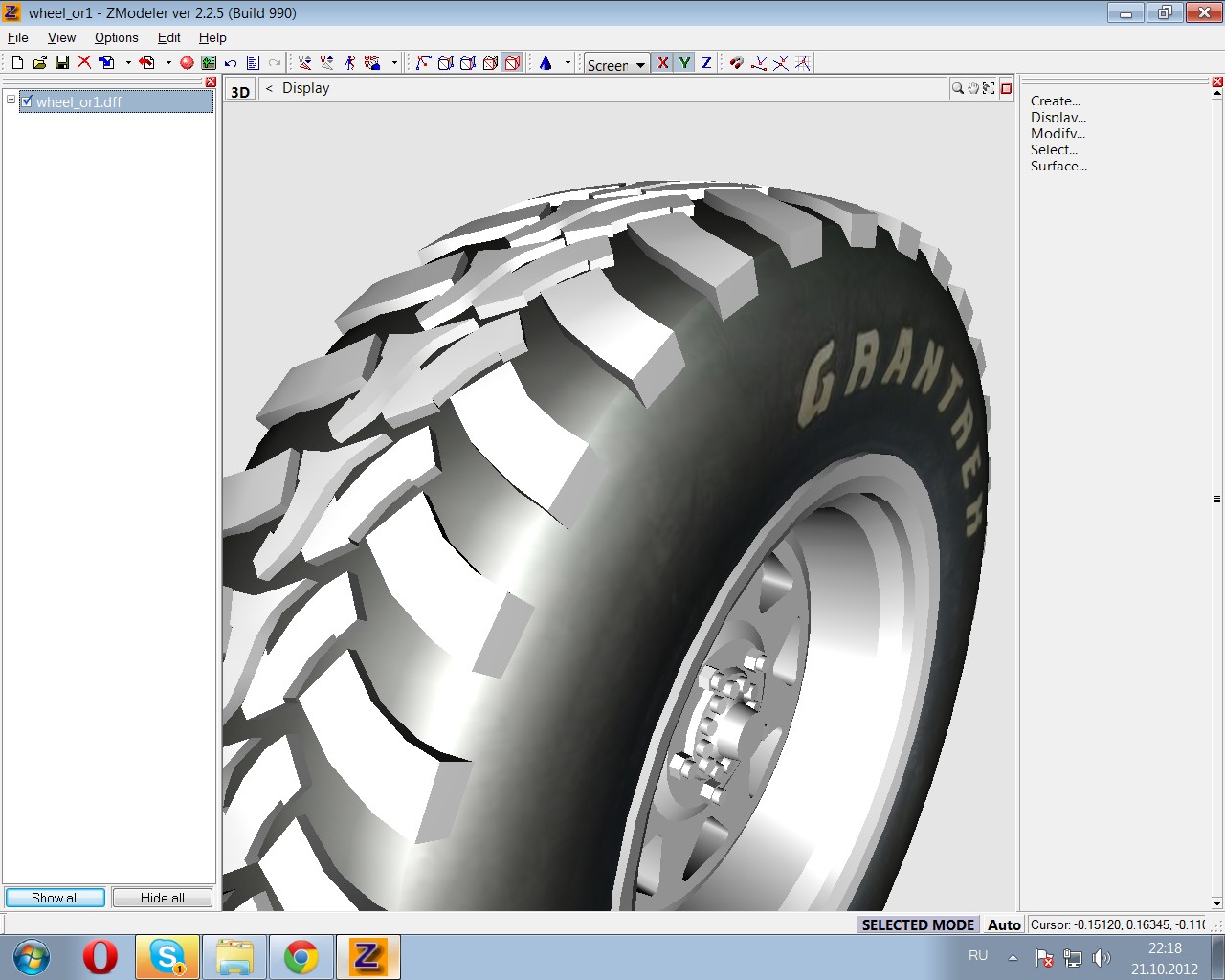Click the viewport fit-to-view icon
1225x980 pixels.
click(x=989, y=88)
